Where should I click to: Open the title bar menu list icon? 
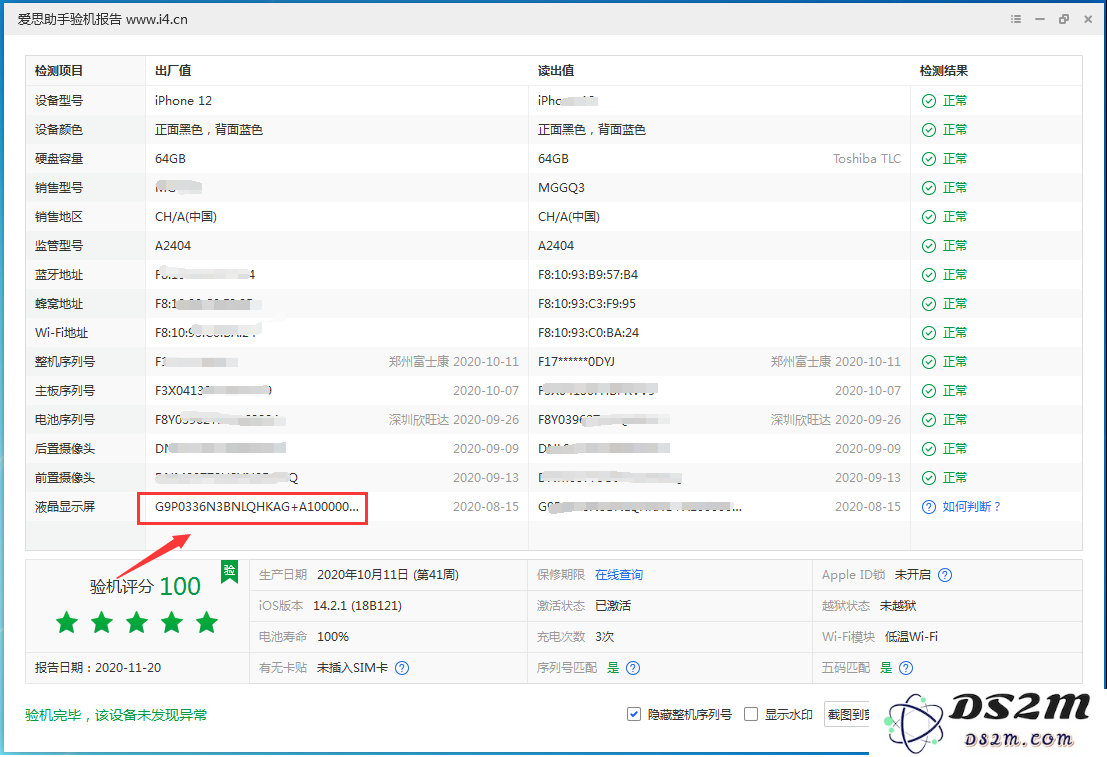tap(1015, 19)
